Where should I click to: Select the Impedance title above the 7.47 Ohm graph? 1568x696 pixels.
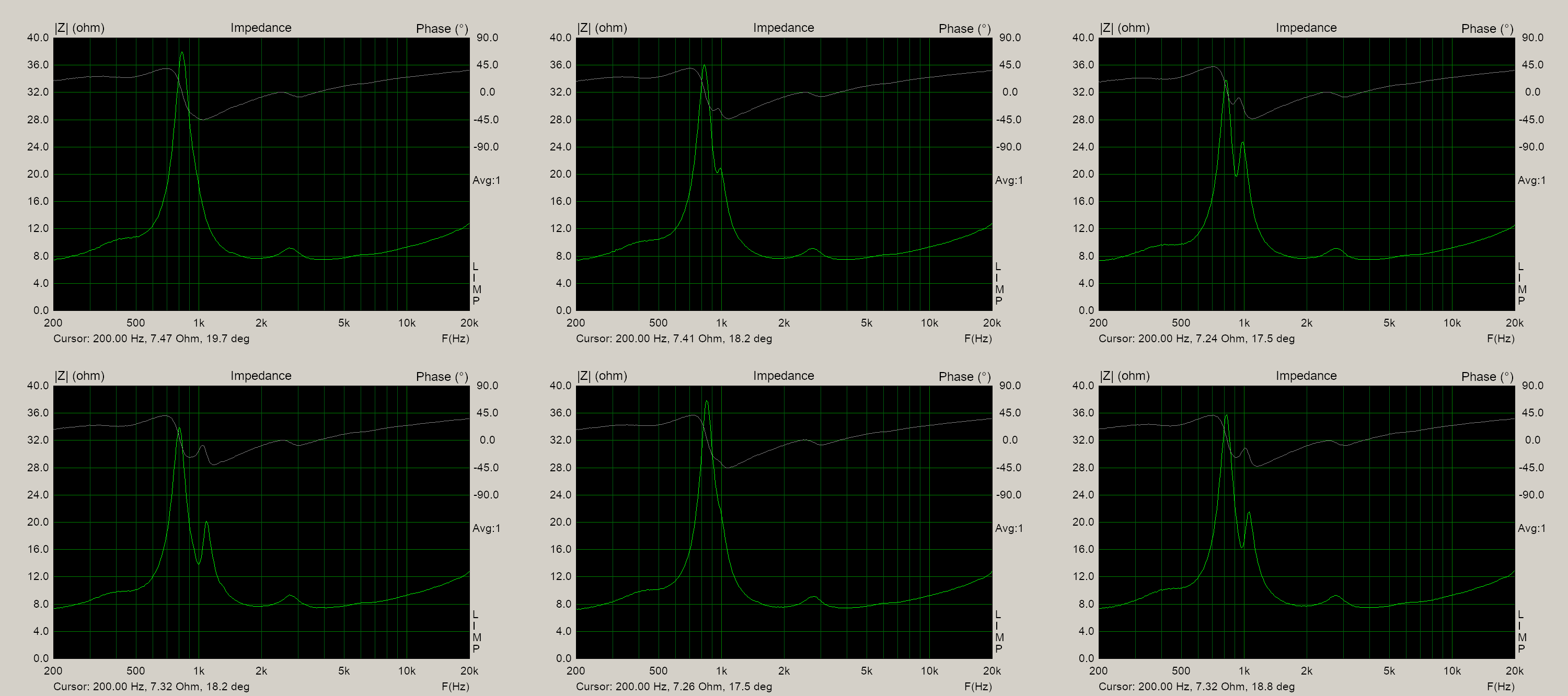click(x=260, y=28)
